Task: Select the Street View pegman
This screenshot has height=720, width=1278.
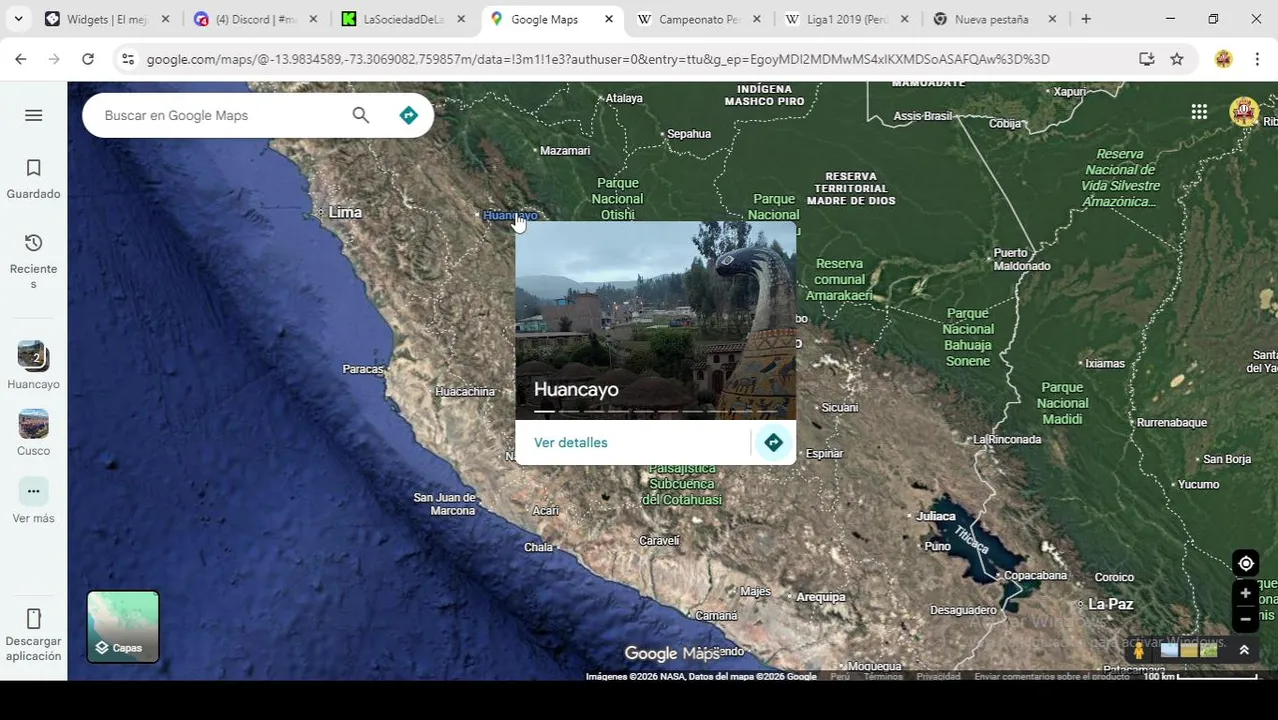Action: pyautogui.click(x=1138, y=651)
